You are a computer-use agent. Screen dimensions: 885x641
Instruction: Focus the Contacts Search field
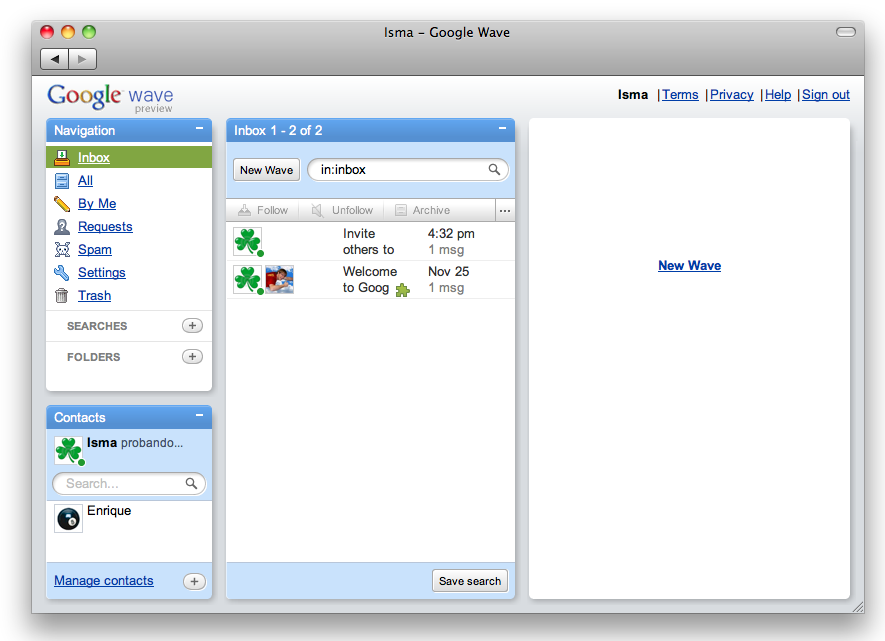tap(129, 484)
